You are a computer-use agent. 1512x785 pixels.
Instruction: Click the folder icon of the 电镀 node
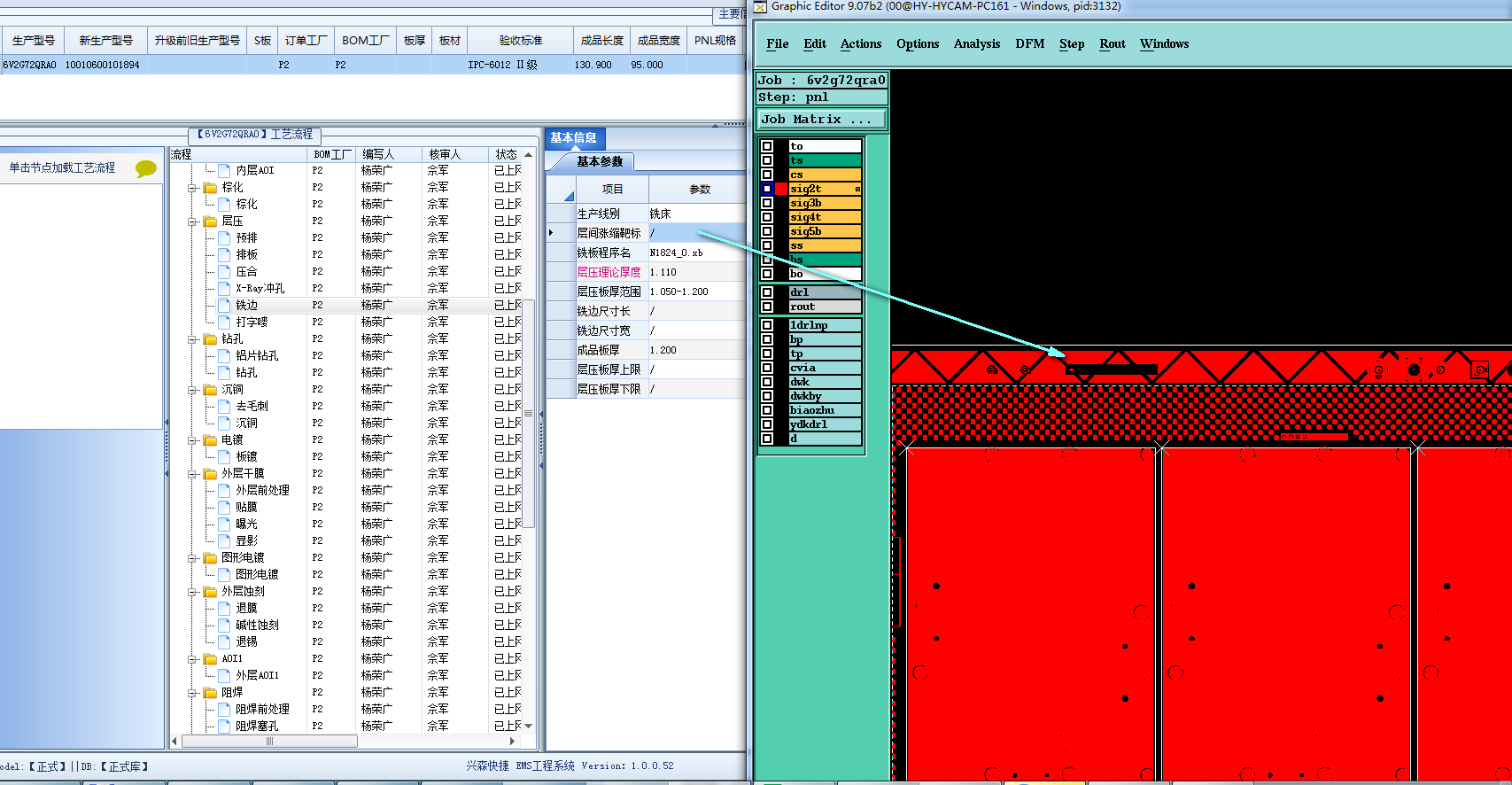210,440
